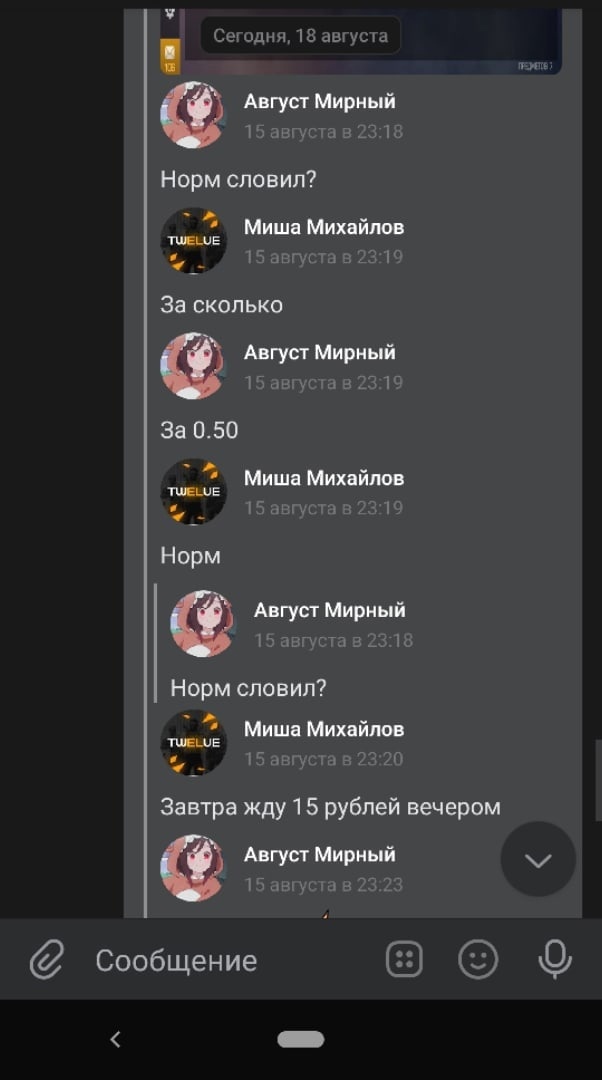Open Август Мирный avatar at 23:18 message

coord(194,115)
